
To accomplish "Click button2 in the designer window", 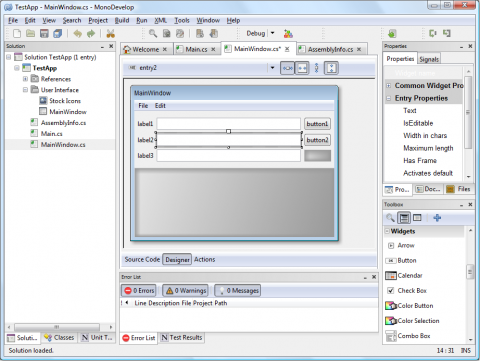I will pyautogui.click(x=317, y=140).
